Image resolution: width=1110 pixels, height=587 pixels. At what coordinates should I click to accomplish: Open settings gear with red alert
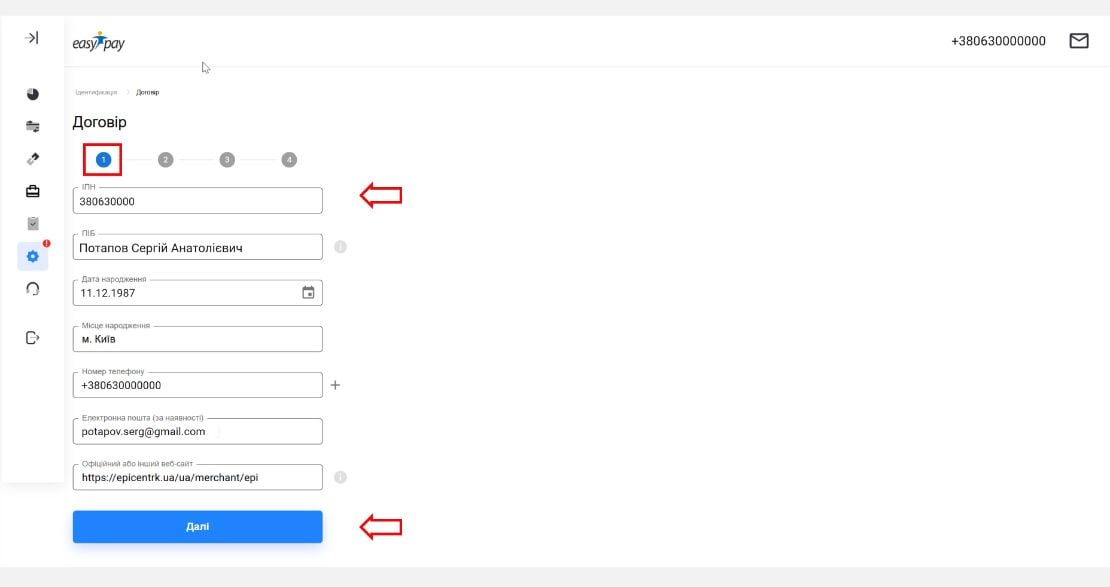(33, 256)
